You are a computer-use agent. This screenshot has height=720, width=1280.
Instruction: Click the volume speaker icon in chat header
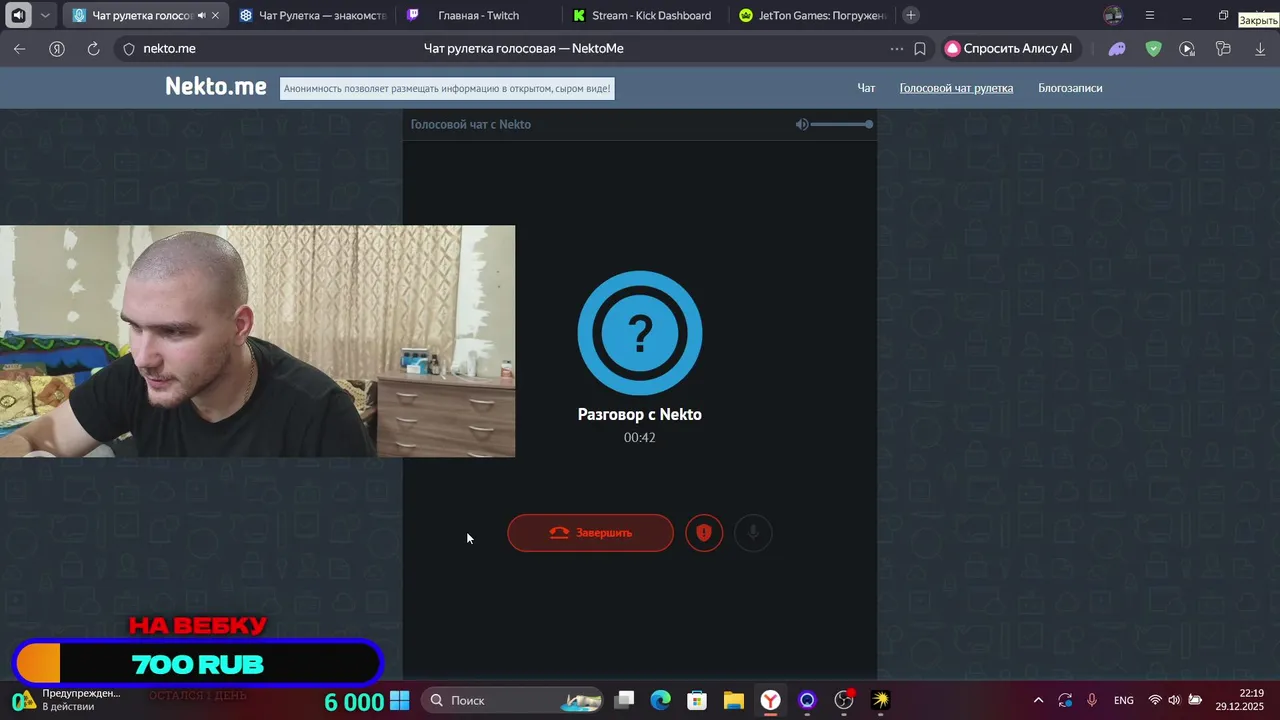pos(801,124)
